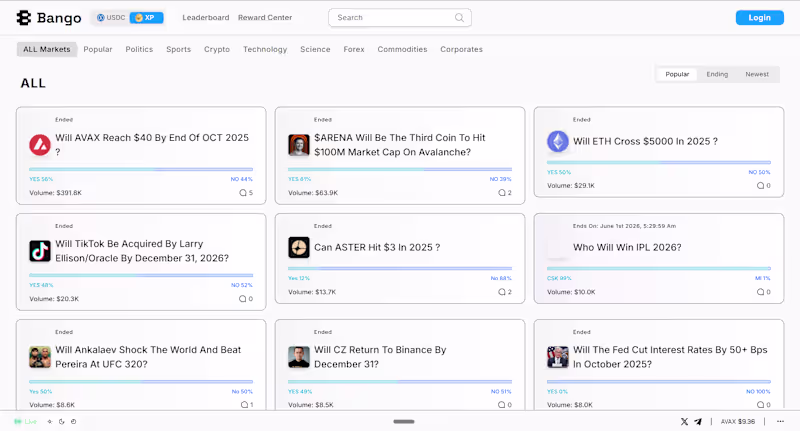Click the search magnifier icon

click(x=459, y=17)
